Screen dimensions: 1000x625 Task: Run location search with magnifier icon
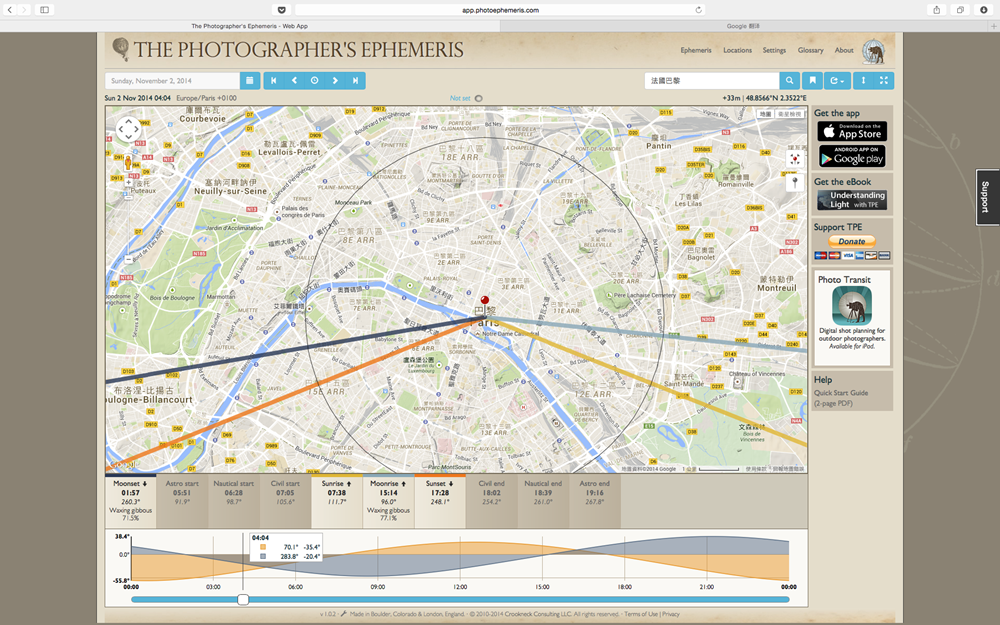click(789, 81)
